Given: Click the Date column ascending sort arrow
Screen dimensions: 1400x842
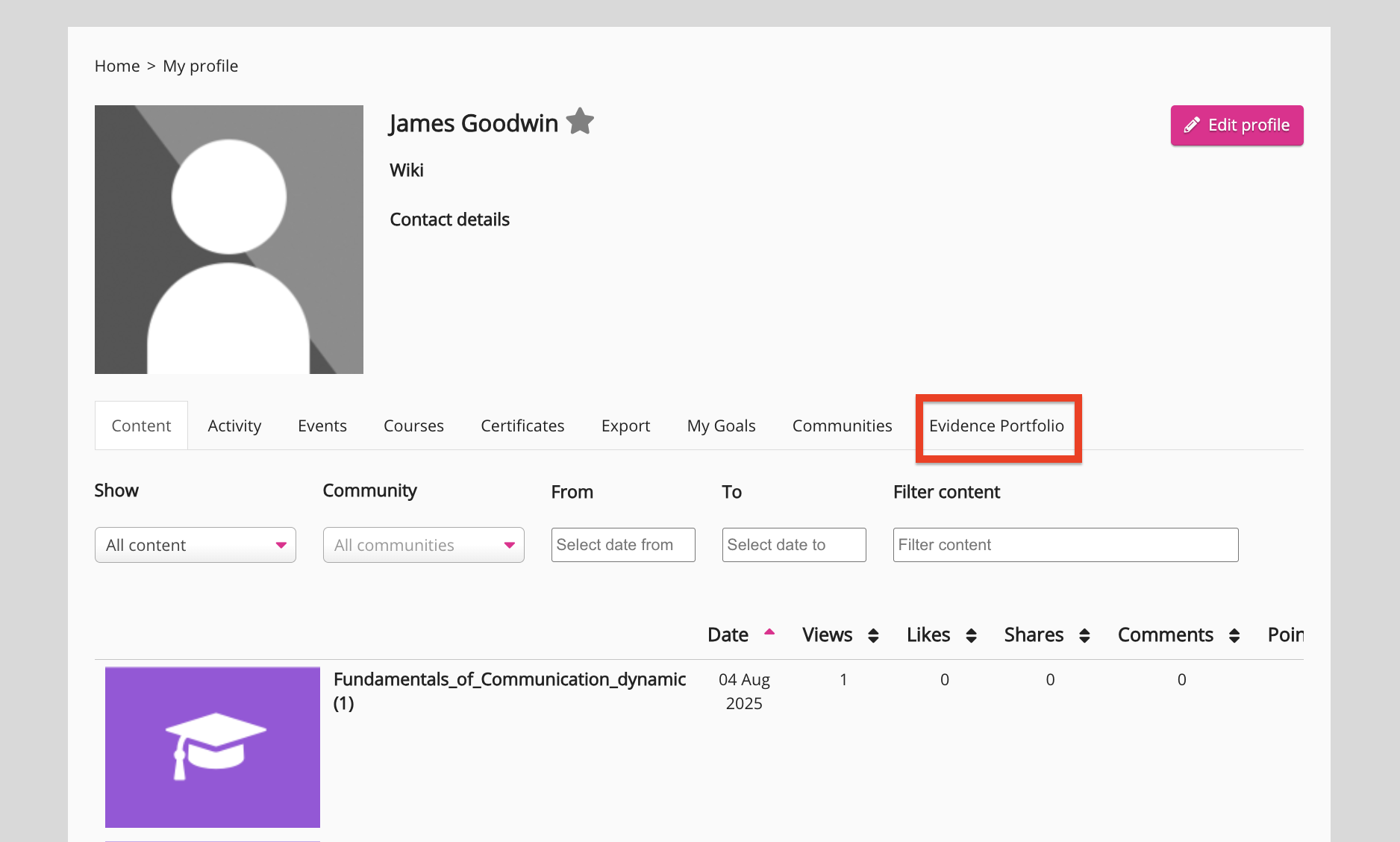Looking at the screenshot, I should tap(770, 631).
